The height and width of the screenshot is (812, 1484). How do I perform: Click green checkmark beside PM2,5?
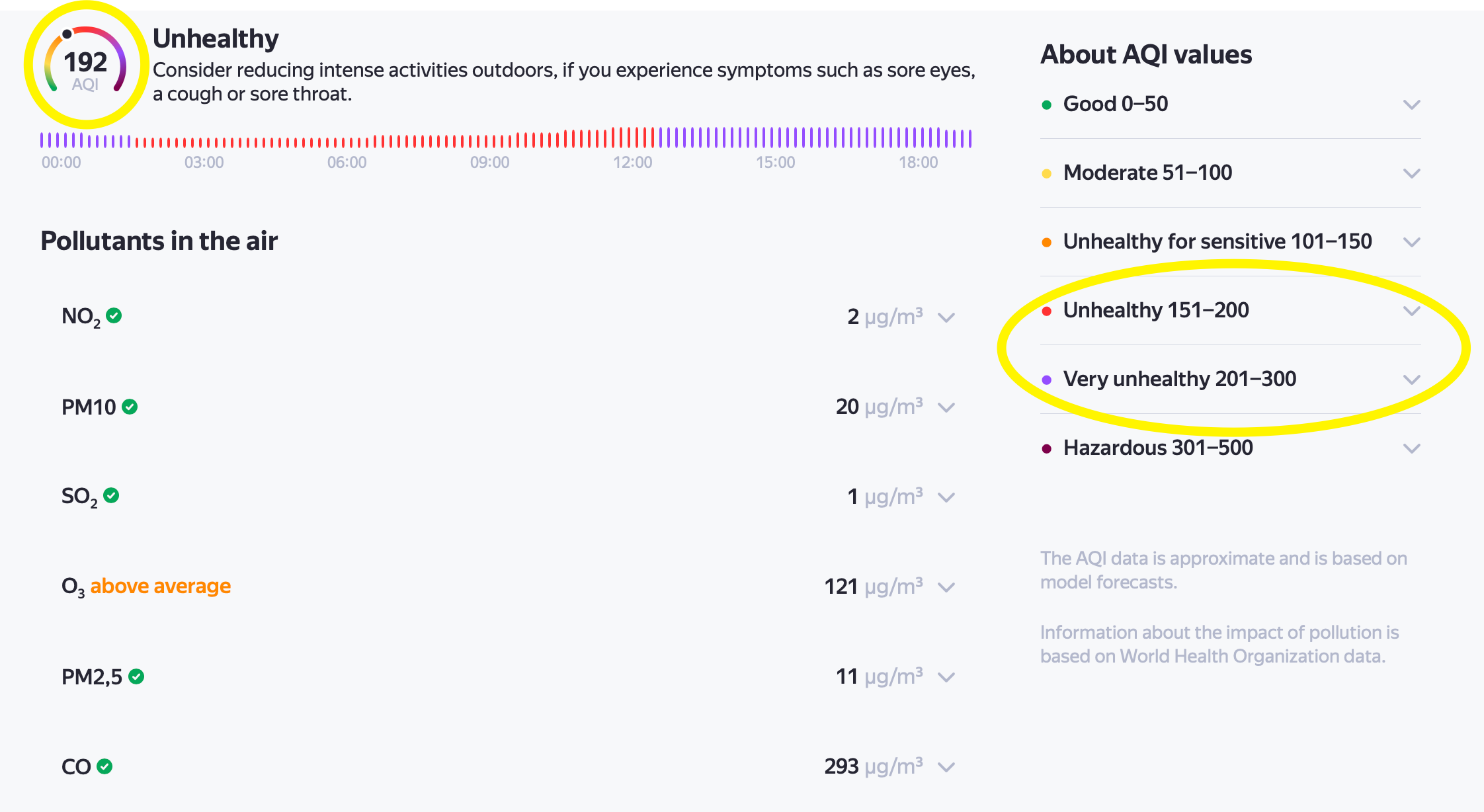136,676
